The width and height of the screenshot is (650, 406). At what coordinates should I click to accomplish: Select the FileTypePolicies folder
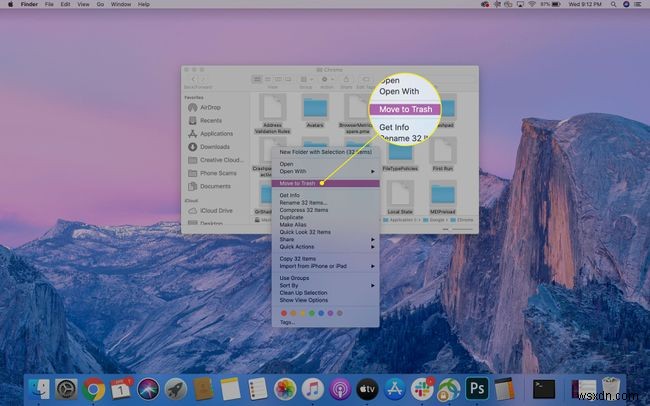(400, 154)
